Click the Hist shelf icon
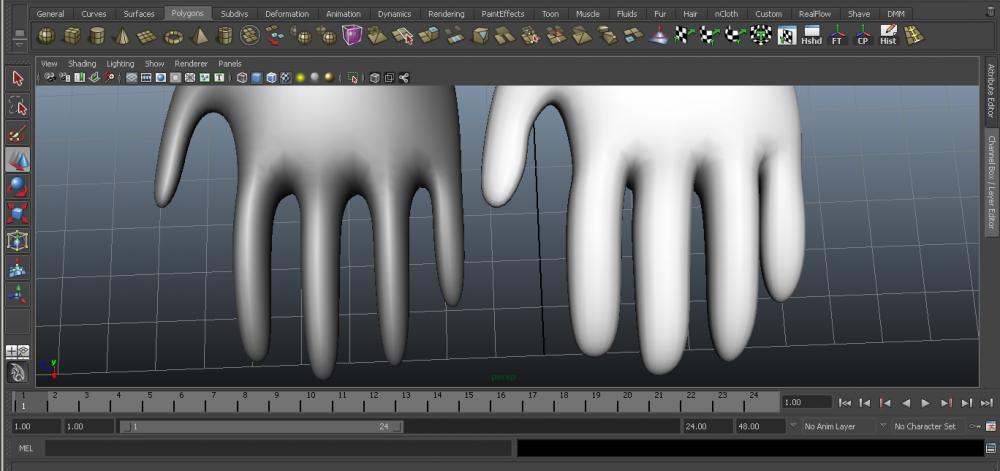 (887, 36)
